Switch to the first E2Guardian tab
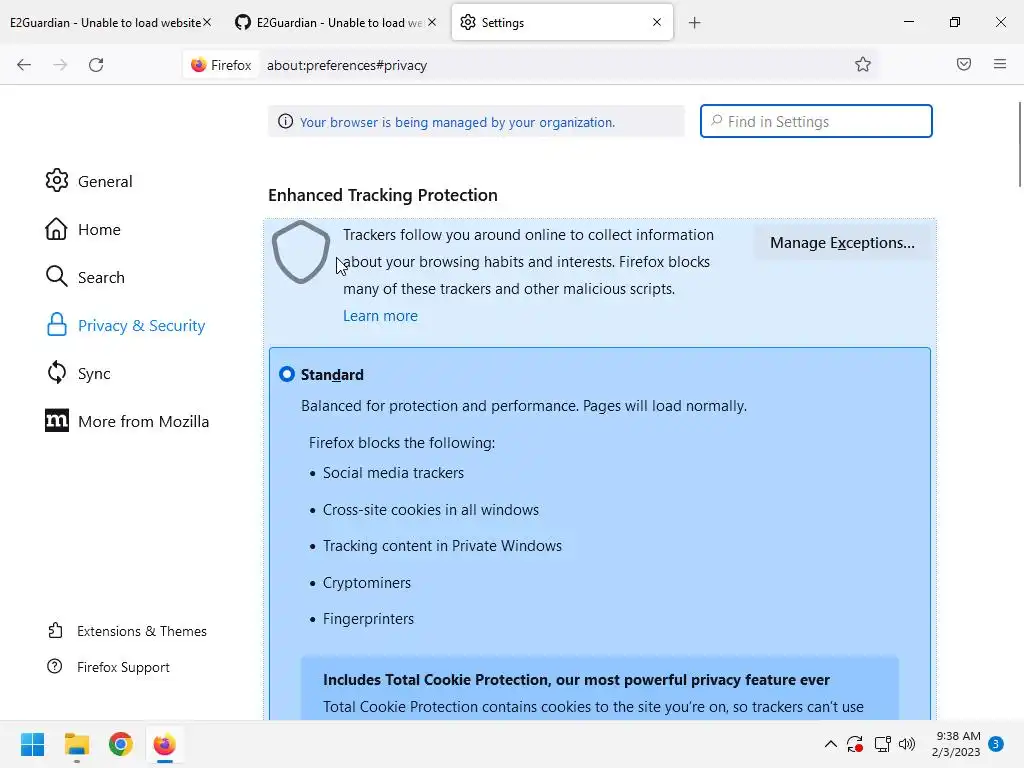This screenshot has width=1024, height=768. pos(104,23)
